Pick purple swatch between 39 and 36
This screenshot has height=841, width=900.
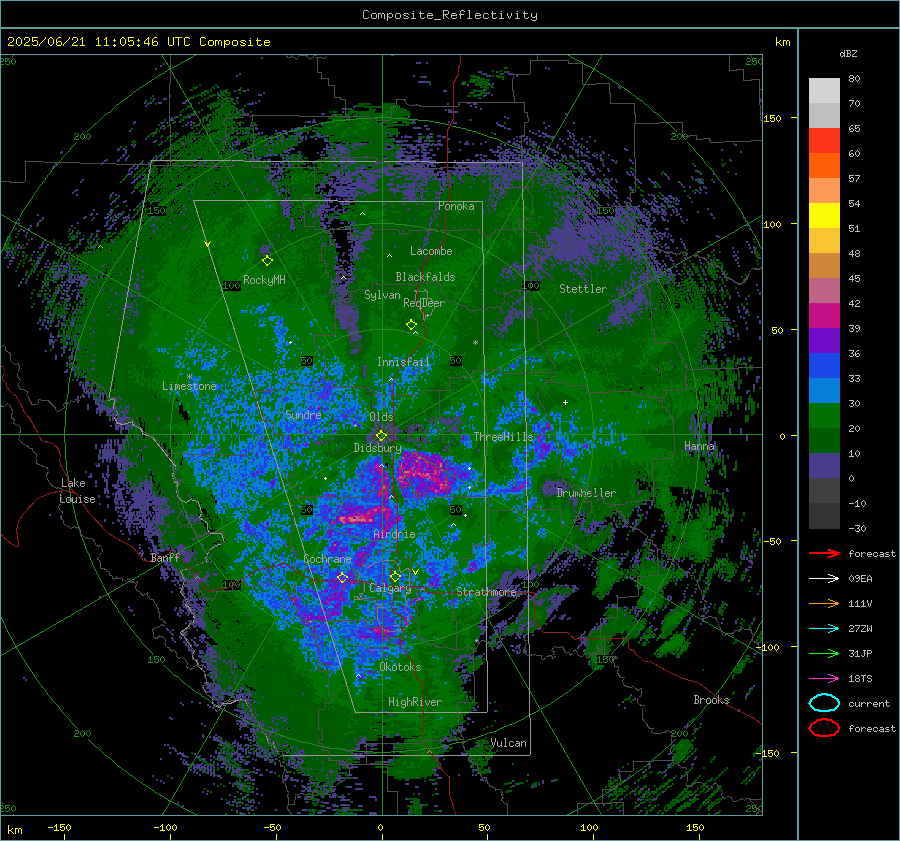pos(824,341)
